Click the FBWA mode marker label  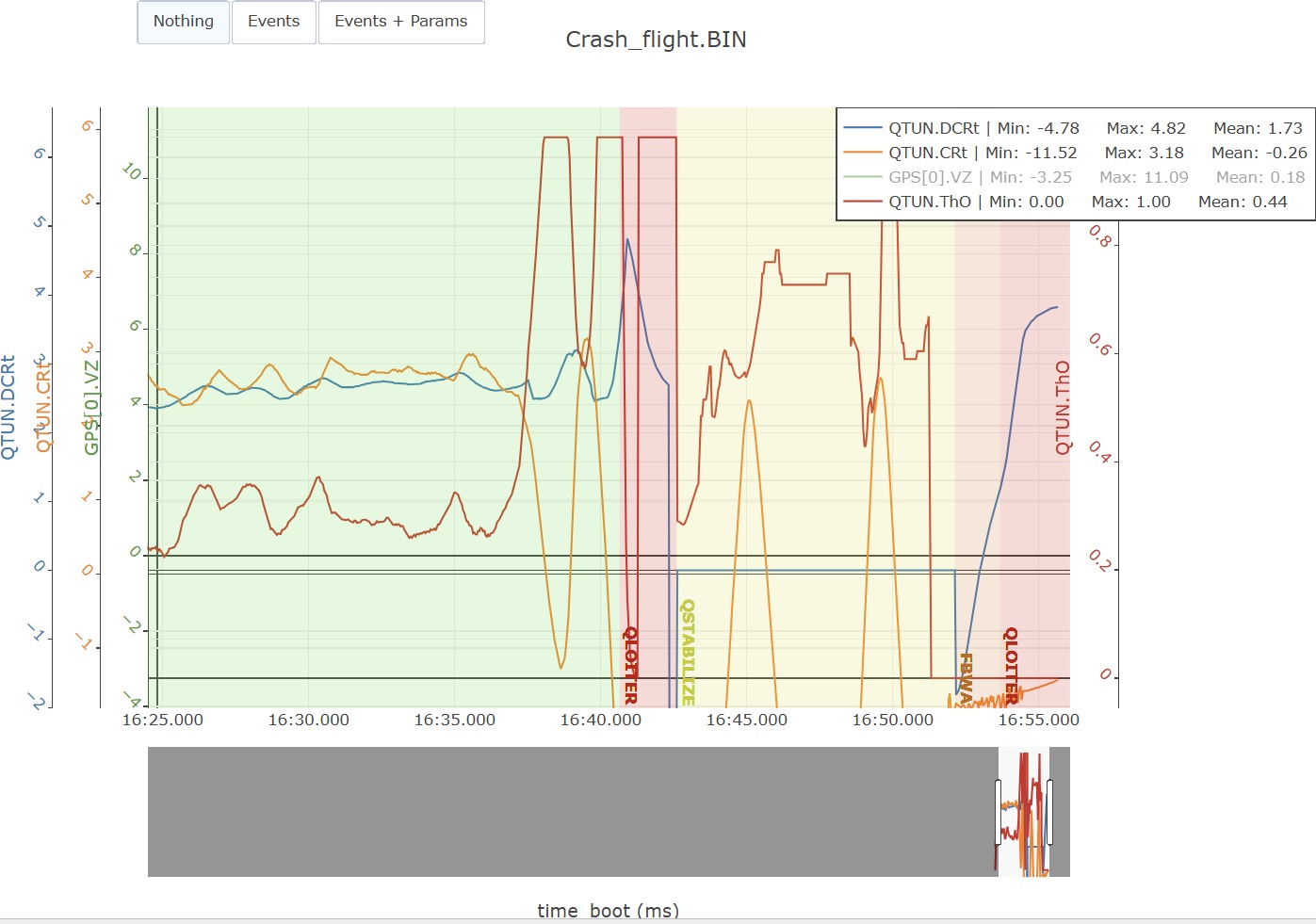pyautogui.click(x=966, y=678)
